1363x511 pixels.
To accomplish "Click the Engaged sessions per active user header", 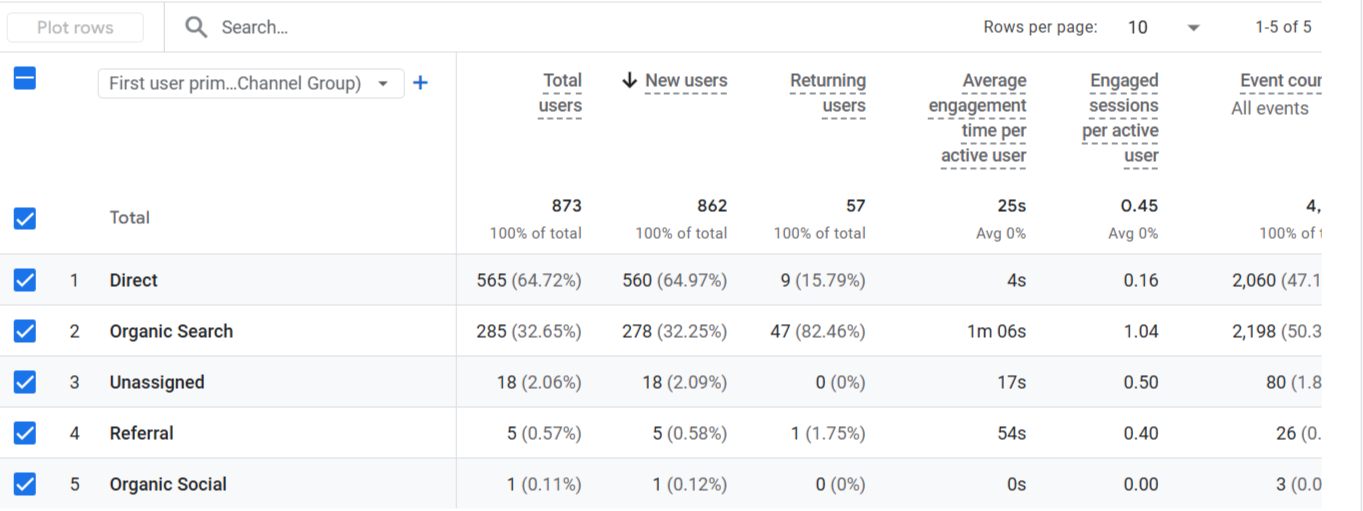I will (x=1121, y=118).
